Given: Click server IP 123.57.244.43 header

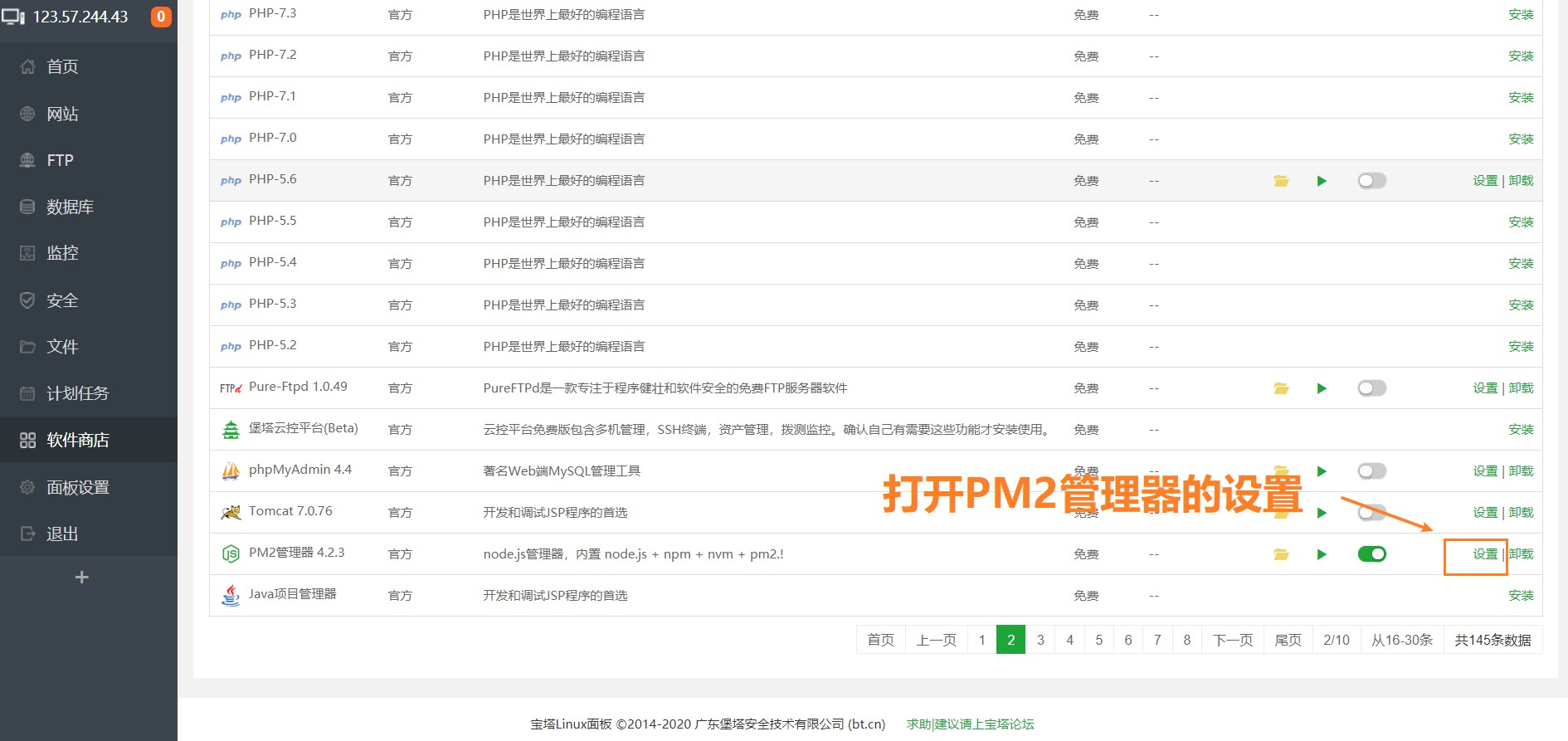Looking at the screenshot, I should (x=80, y=17).
